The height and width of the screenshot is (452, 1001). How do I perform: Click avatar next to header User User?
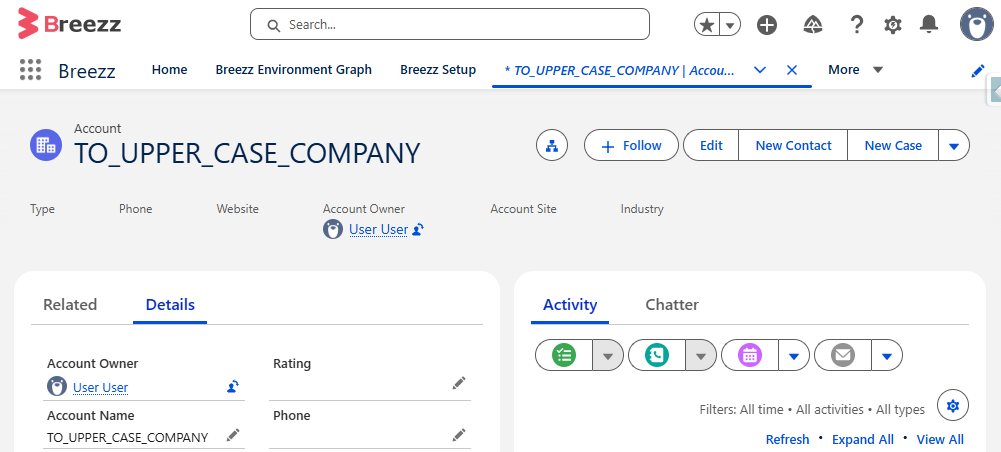click(x=333, y=229)
